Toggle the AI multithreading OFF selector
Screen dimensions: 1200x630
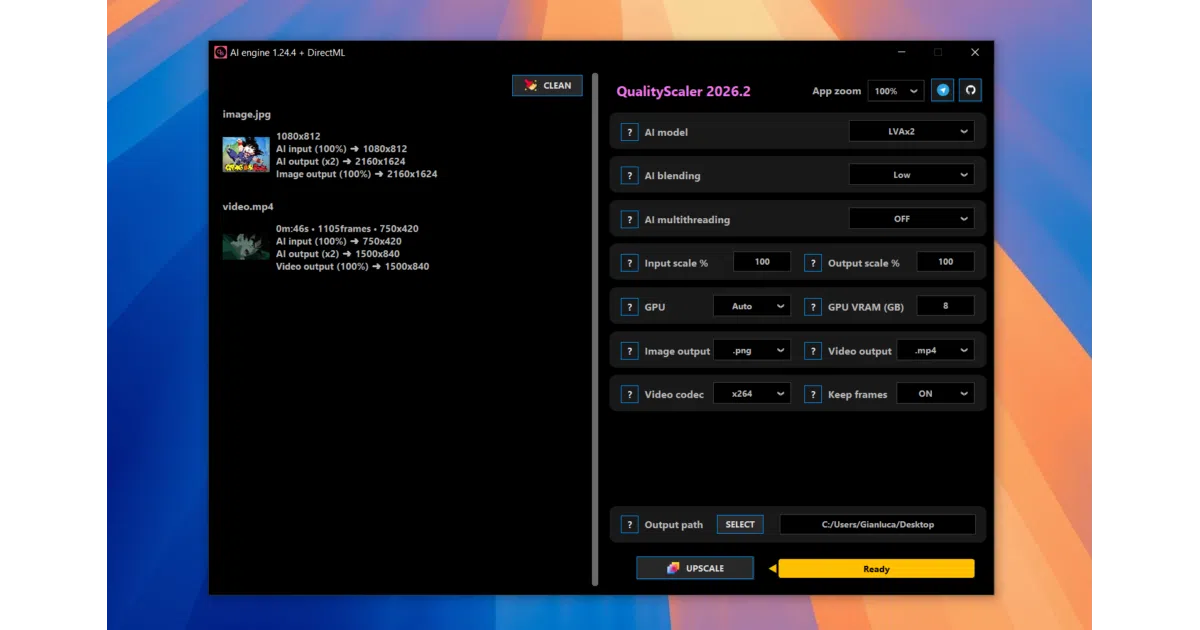pos(911,218)
